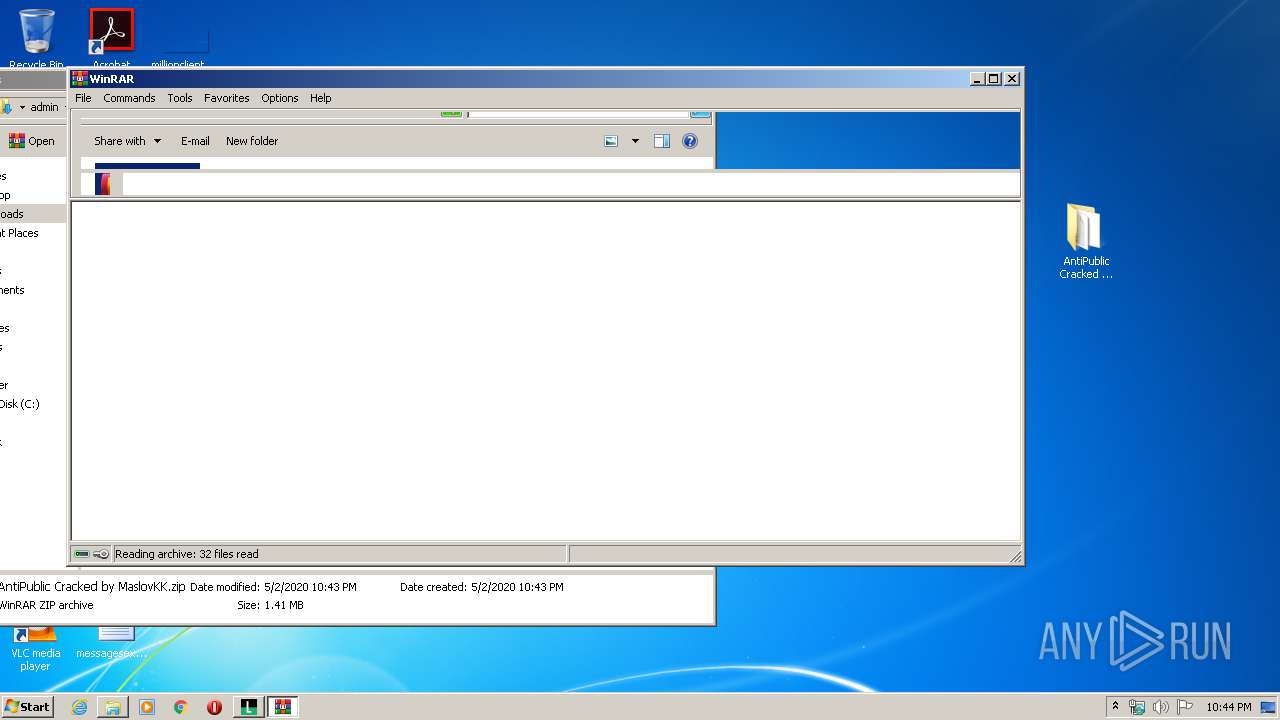Open the Help menu
Screen dimensions: 1280x720
click(x=320, y=98)
